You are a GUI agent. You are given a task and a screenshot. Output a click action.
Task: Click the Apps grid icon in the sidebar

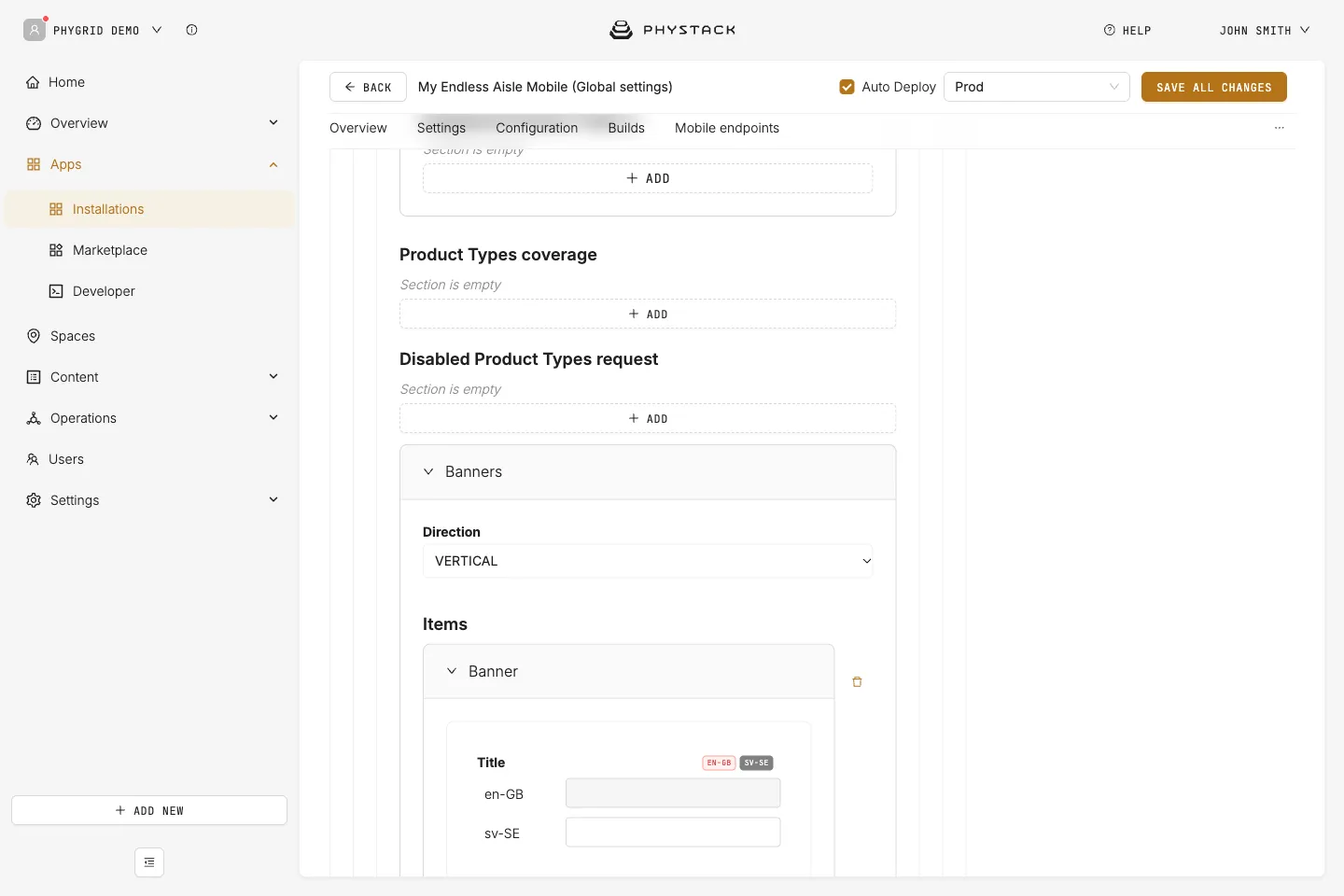point(34,164)
